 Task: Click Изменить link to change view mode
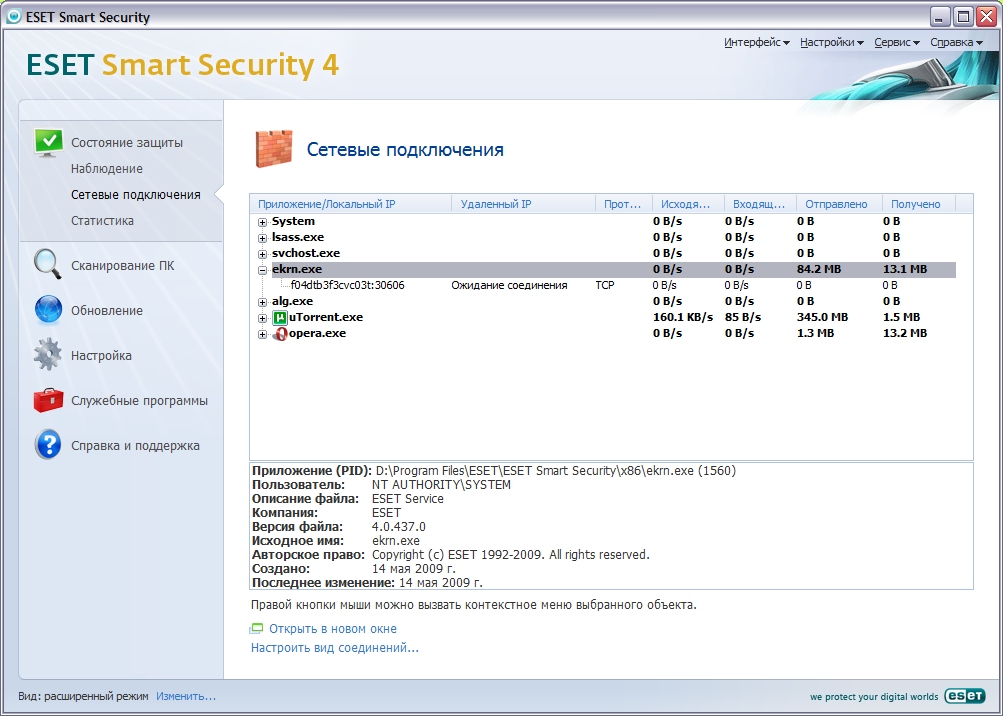point(185,696)
